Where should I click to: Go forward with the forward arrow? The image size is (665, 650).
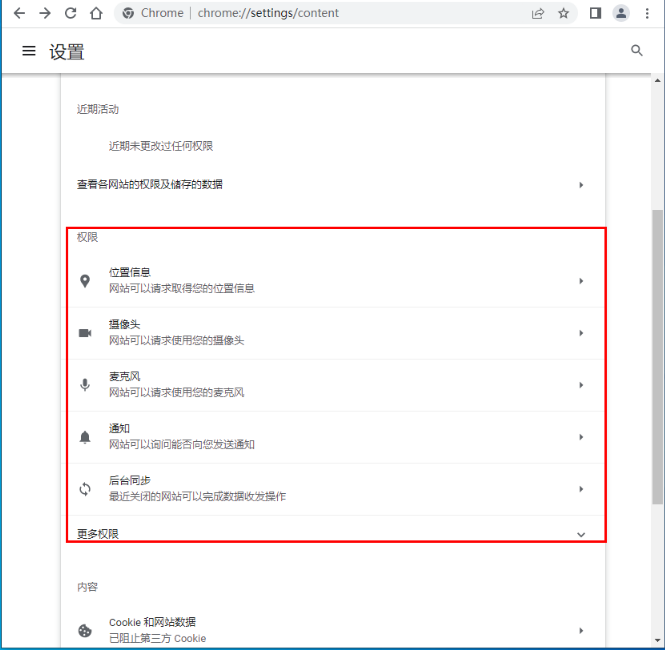pyautogui.click(x=45, y=13)
